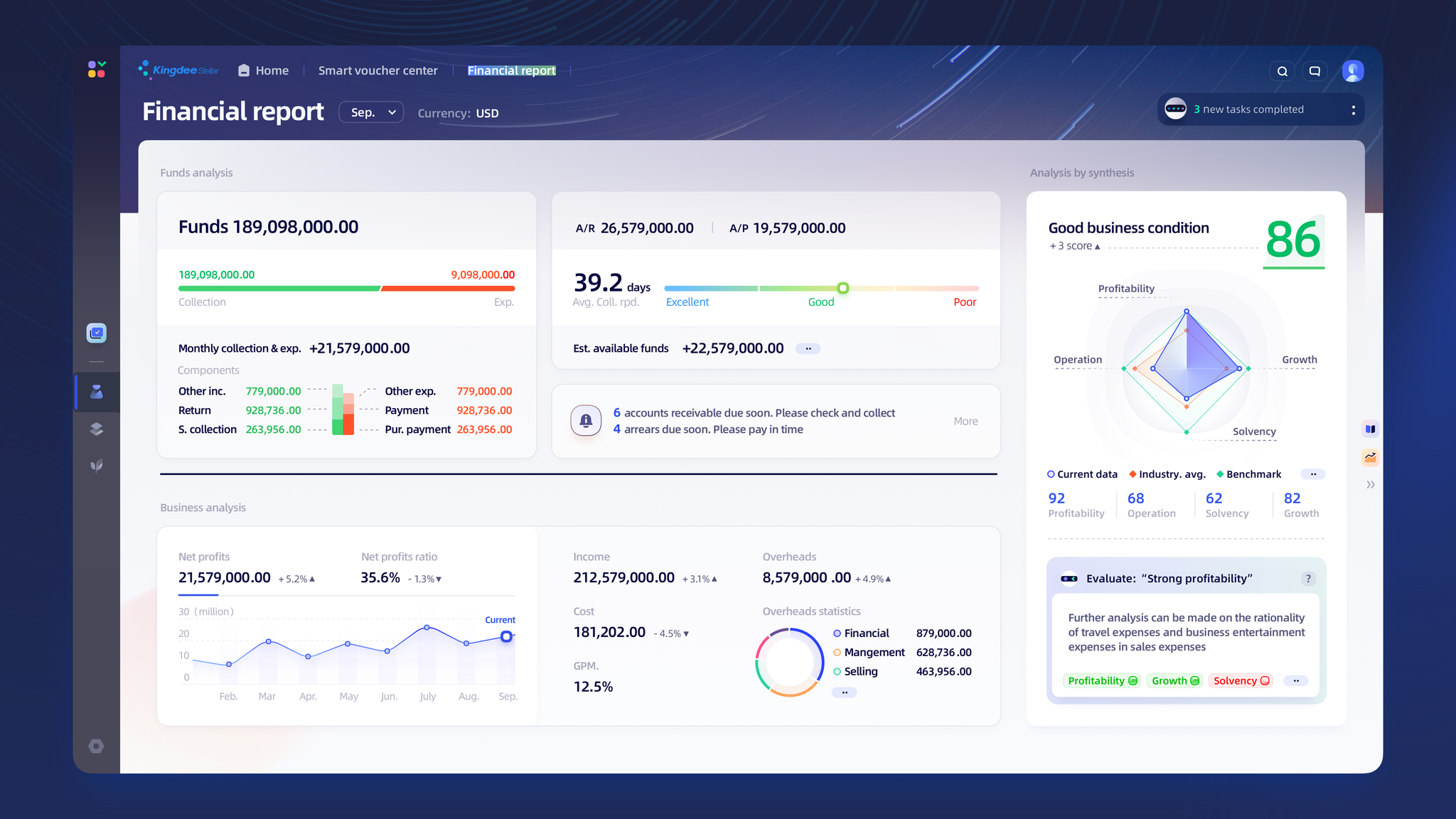Click the help question mark in Evaluate
Viewport: 1456px width, 819px height.
coord(1308,579)
